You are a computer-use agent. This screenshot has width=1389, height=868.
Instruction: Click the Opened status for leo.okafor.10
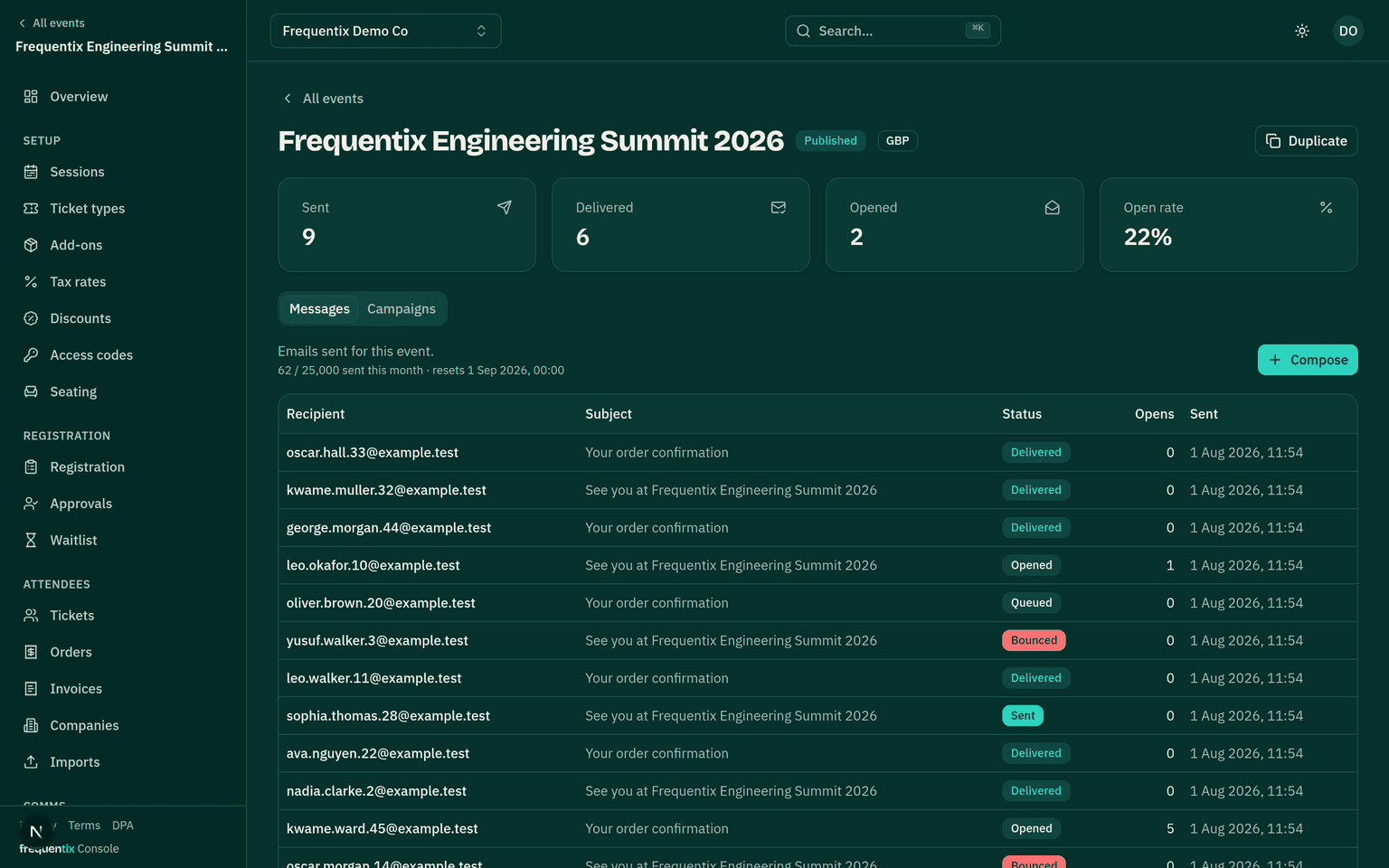[1031, 565]
